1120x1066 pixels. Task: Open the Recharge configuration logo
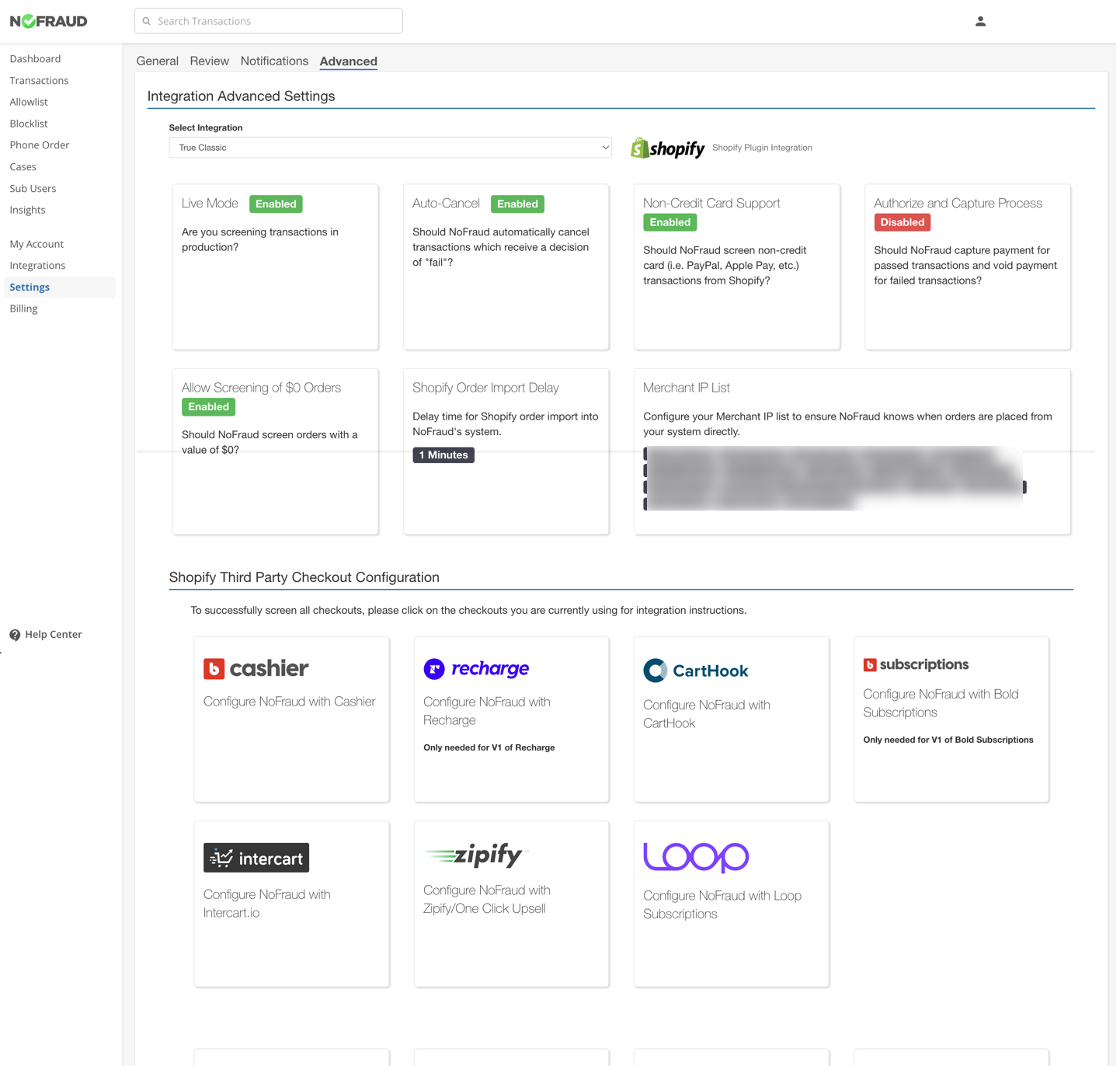[476, 669]
